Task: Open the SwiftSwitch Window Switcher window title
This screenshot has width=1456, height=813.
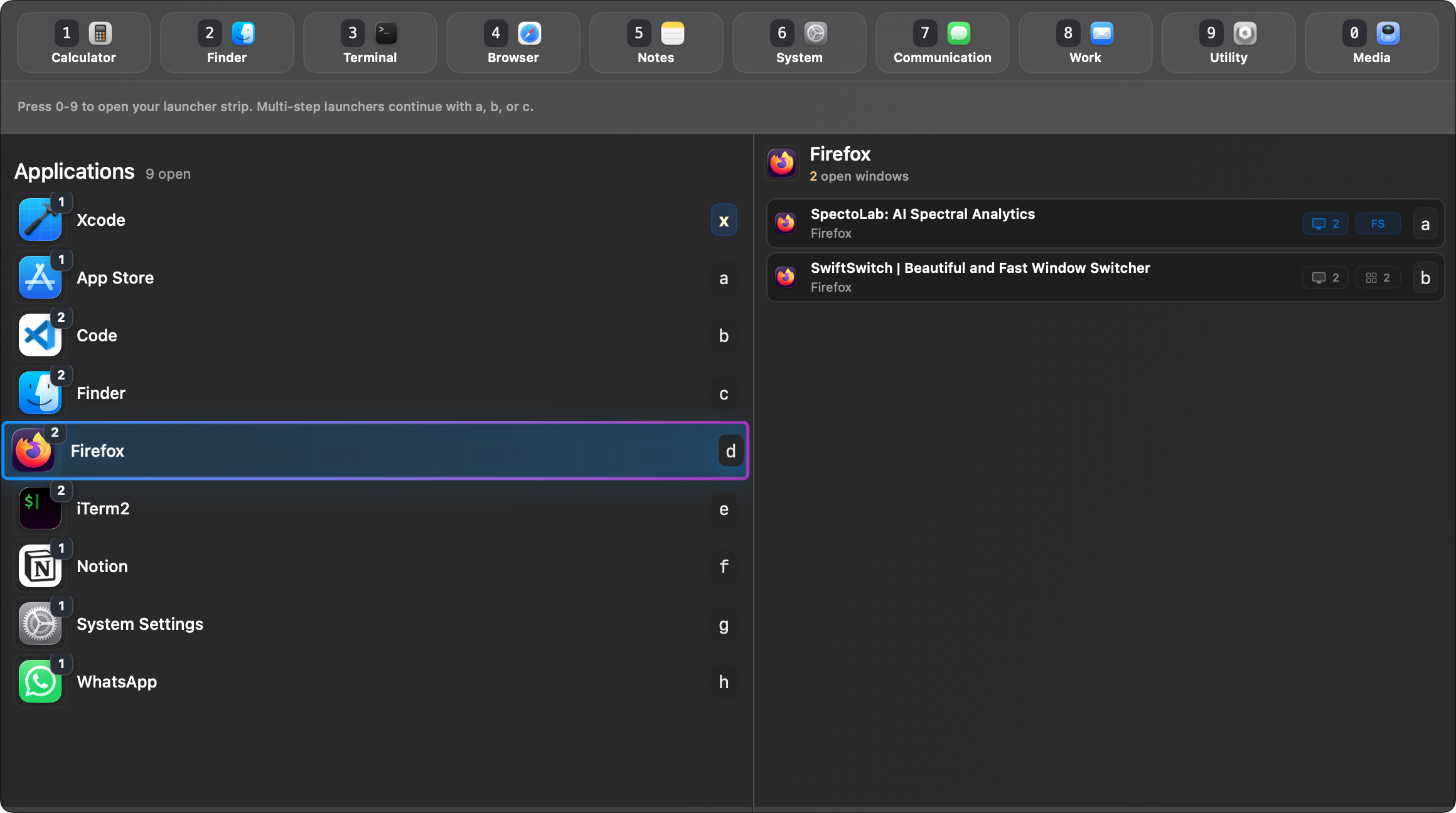Action: (x=980, y=268)
